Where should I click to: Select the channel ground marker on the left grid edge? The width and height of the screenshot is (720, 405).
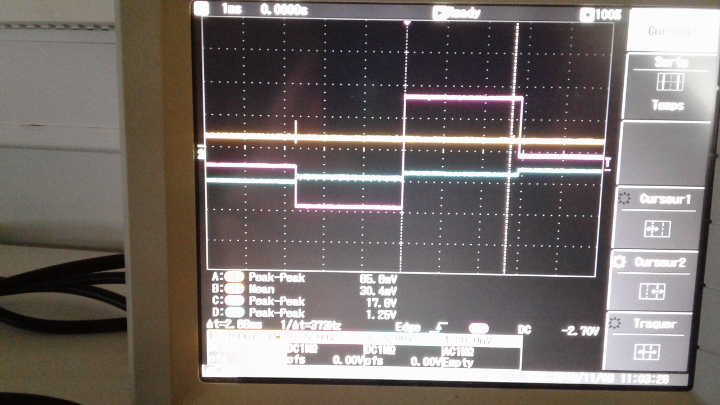point(201,152)
